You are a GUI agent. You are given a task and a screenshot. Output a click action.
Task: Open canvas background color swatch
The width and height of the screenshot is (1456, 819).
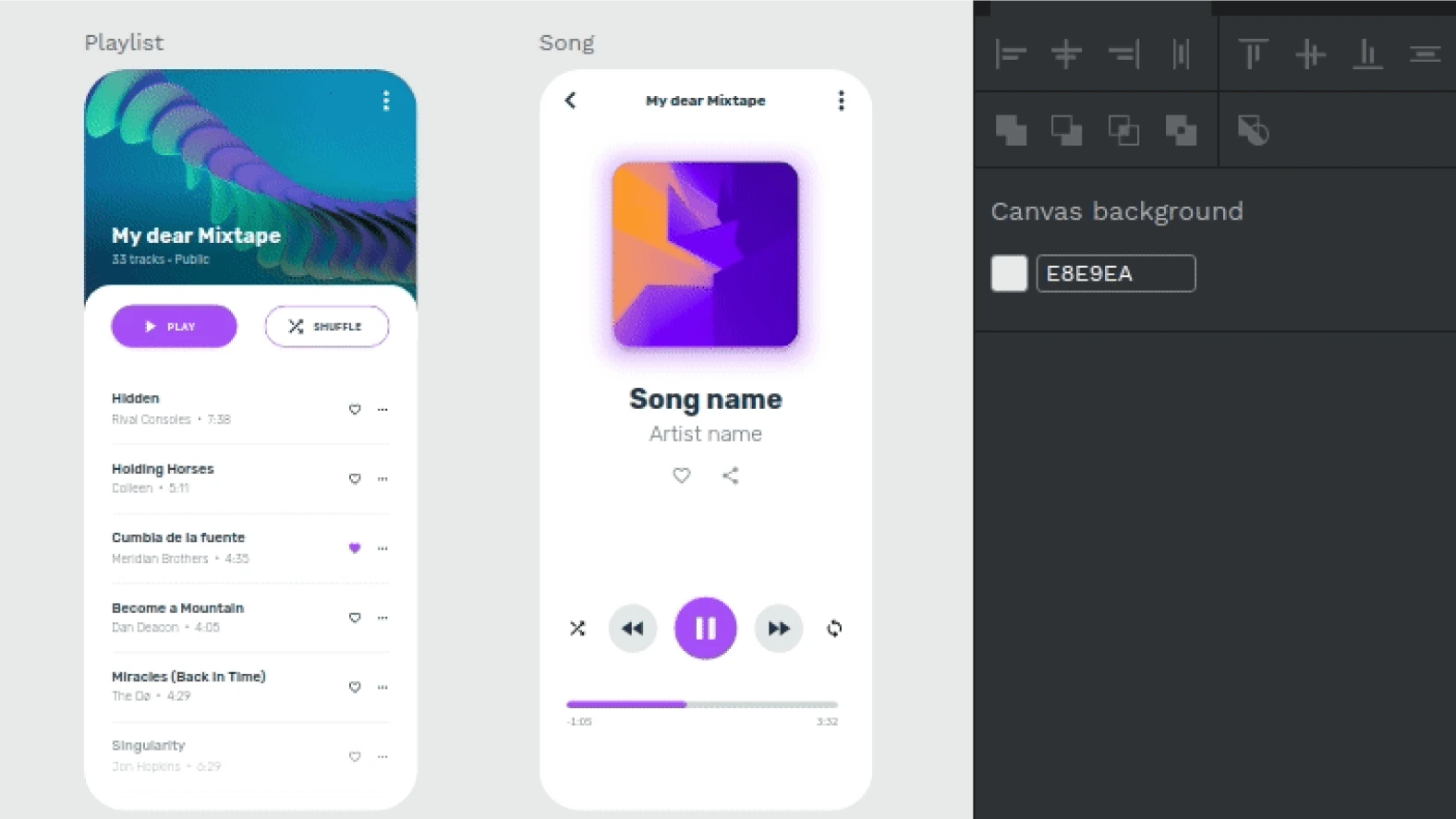[x=1009, y=273]
